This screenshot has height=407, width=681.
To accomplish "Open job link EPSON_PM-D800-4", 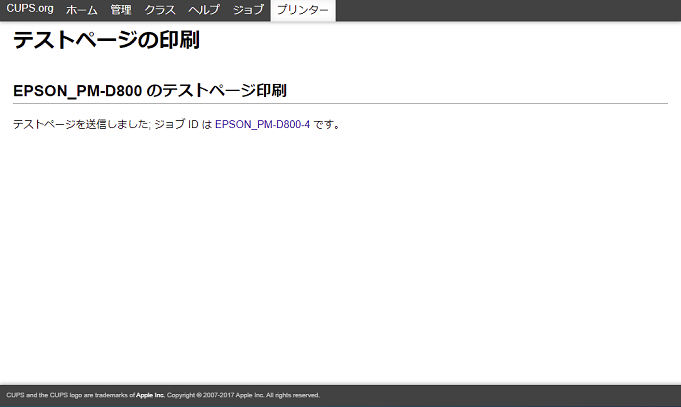I will pyautogui.click(x=262, y=124).
